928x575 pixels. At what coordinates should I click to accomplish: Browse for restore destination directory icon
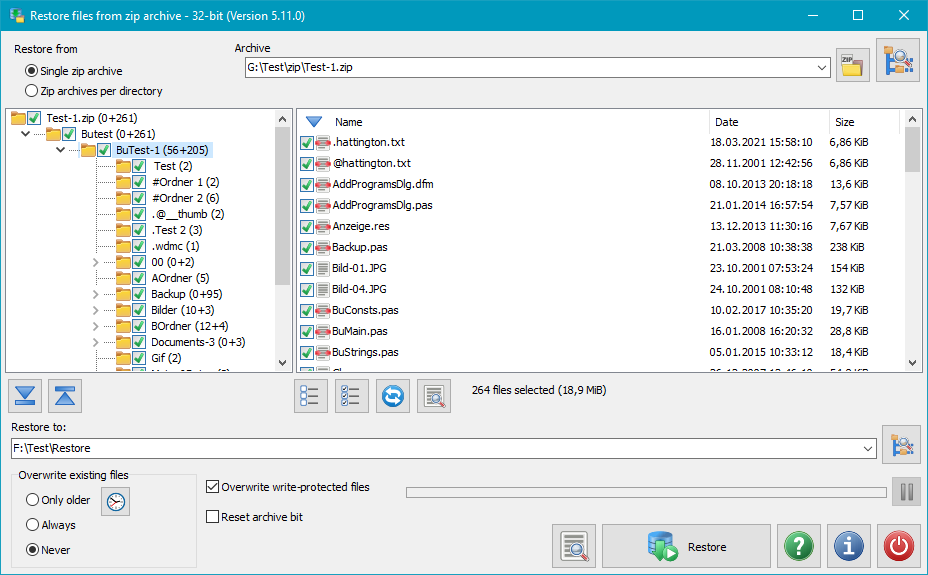tap(901, 444)
